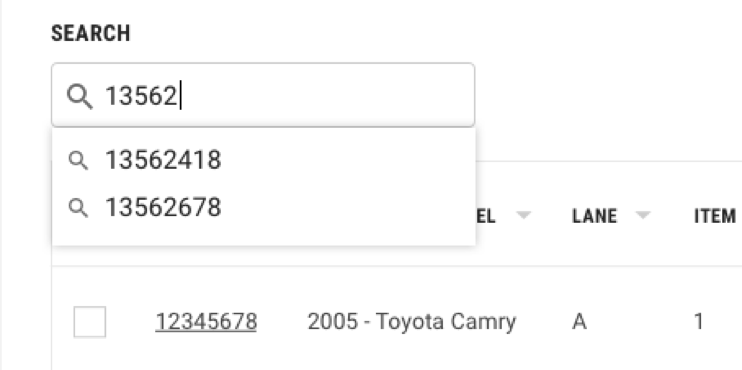Select the 13562418 search suggestion

[x=264, y=160]
